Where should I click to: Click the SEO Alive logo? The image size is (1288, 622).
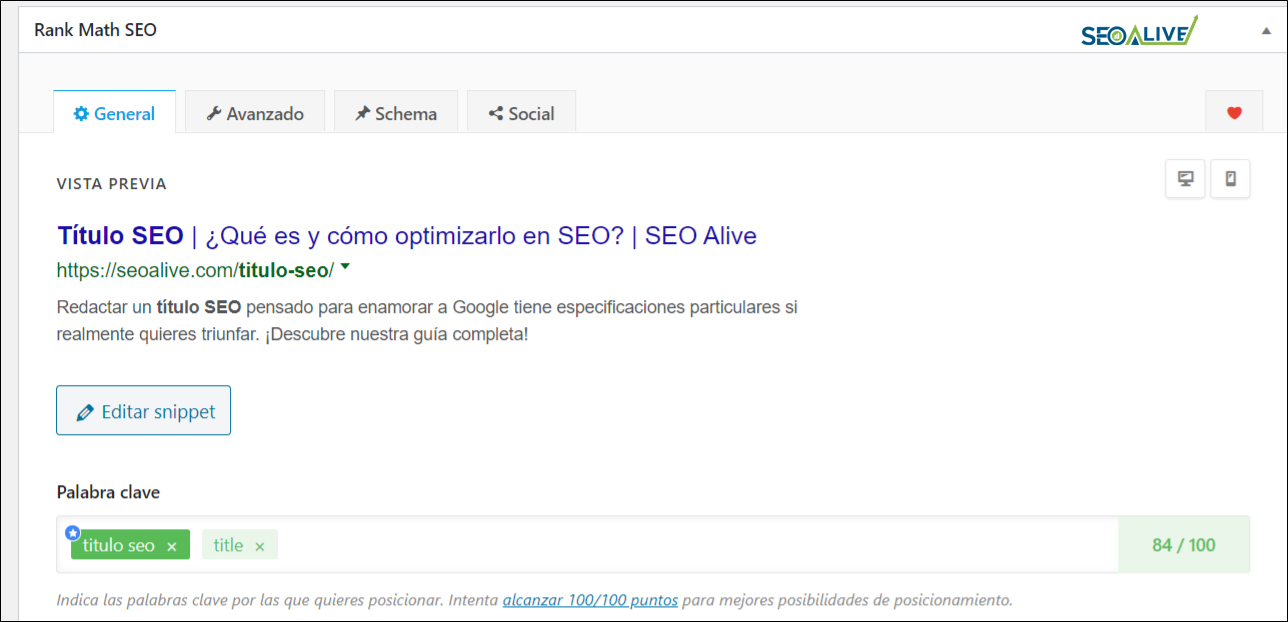(x=1138, y=33)
